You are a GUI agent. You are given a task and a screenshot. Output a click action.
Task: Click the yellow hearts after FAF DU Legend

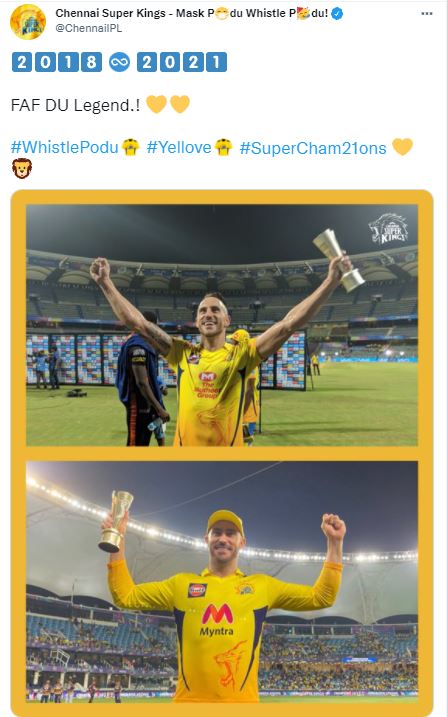click(x=168, y=104)
